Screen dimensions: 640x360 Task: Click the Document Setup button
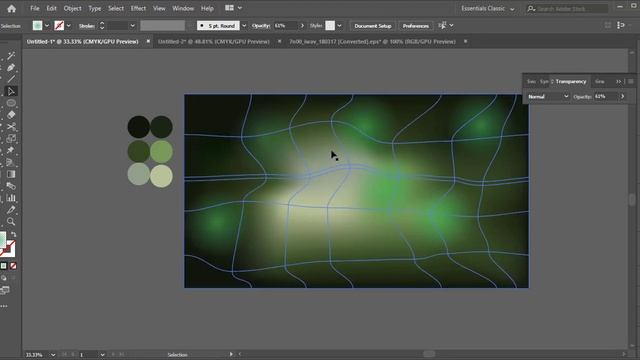[x=373, y=26]
